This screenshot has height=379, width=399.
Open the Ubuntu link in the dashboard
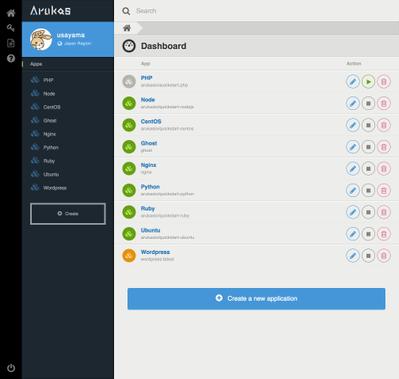150,230
